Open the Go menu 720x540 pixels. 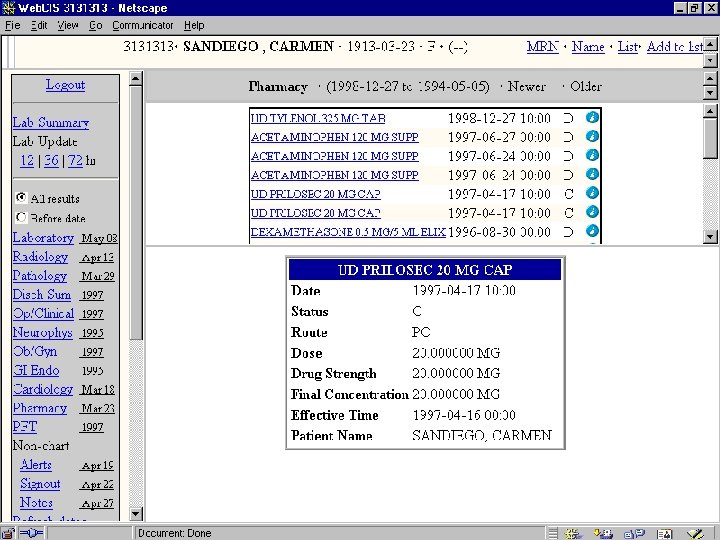point(96,25)
